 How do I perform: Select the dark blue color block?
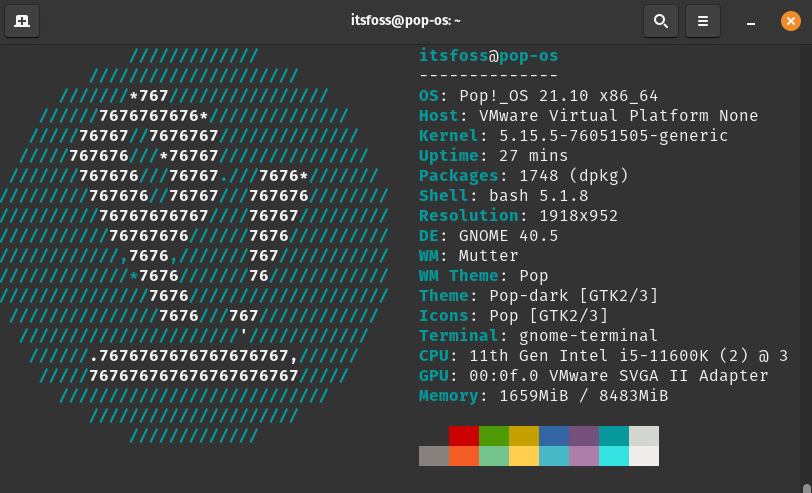click(x=554, y=436)
